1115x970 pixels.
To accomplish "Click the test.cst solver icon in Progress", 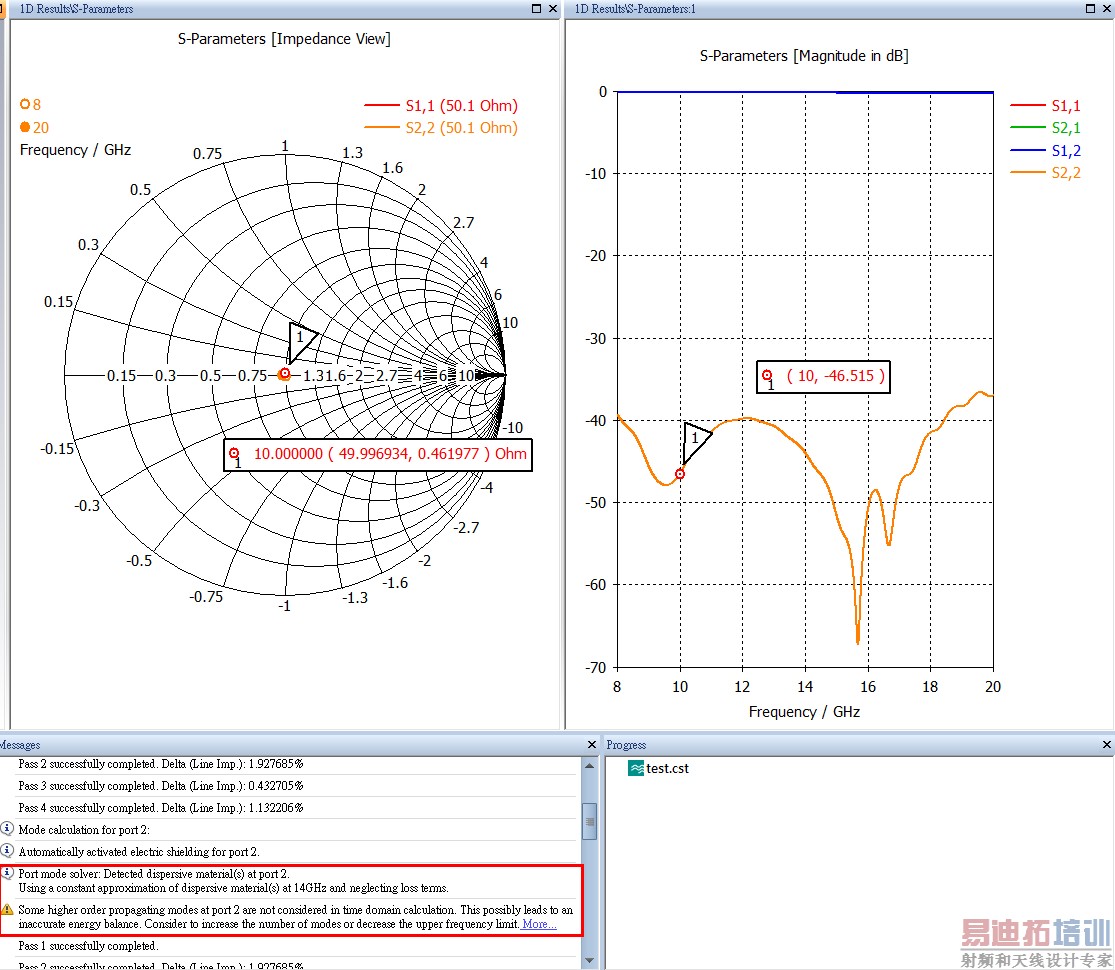I will click(636, 768).
